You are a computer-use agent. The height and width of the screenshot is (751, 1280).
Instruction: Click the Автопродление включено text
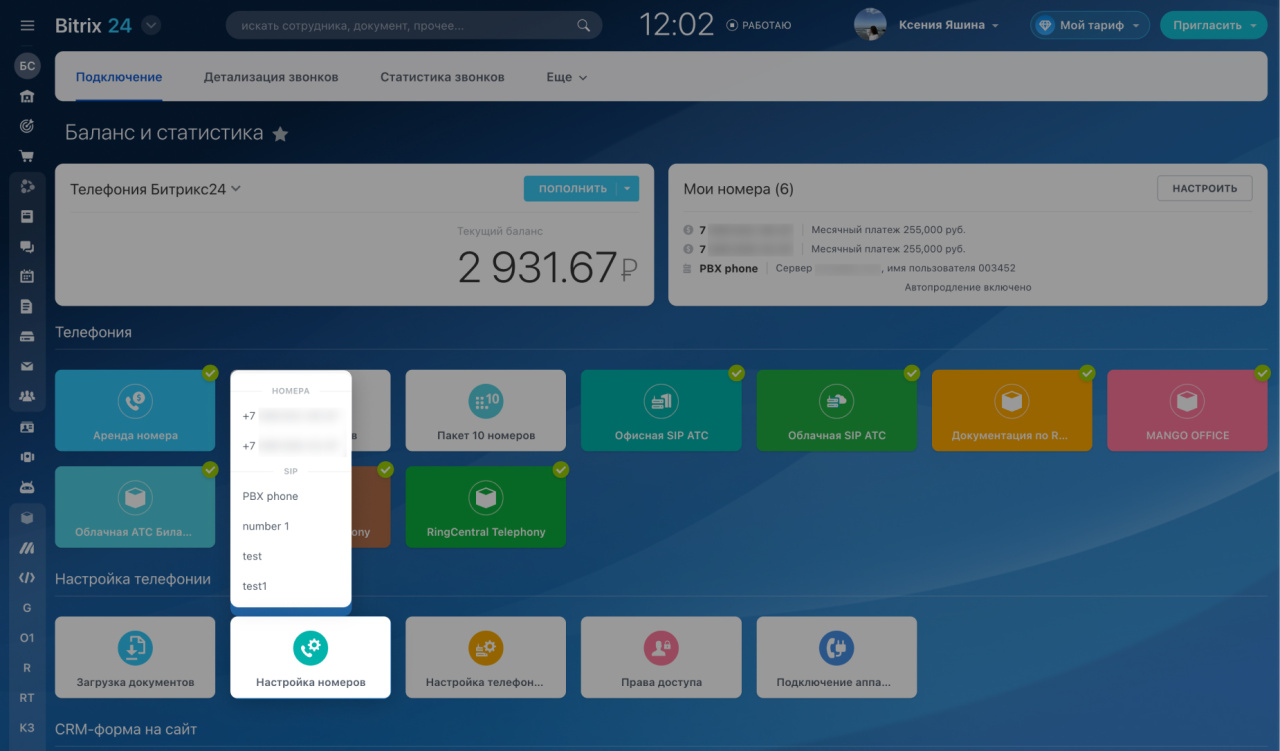(968, 287)
